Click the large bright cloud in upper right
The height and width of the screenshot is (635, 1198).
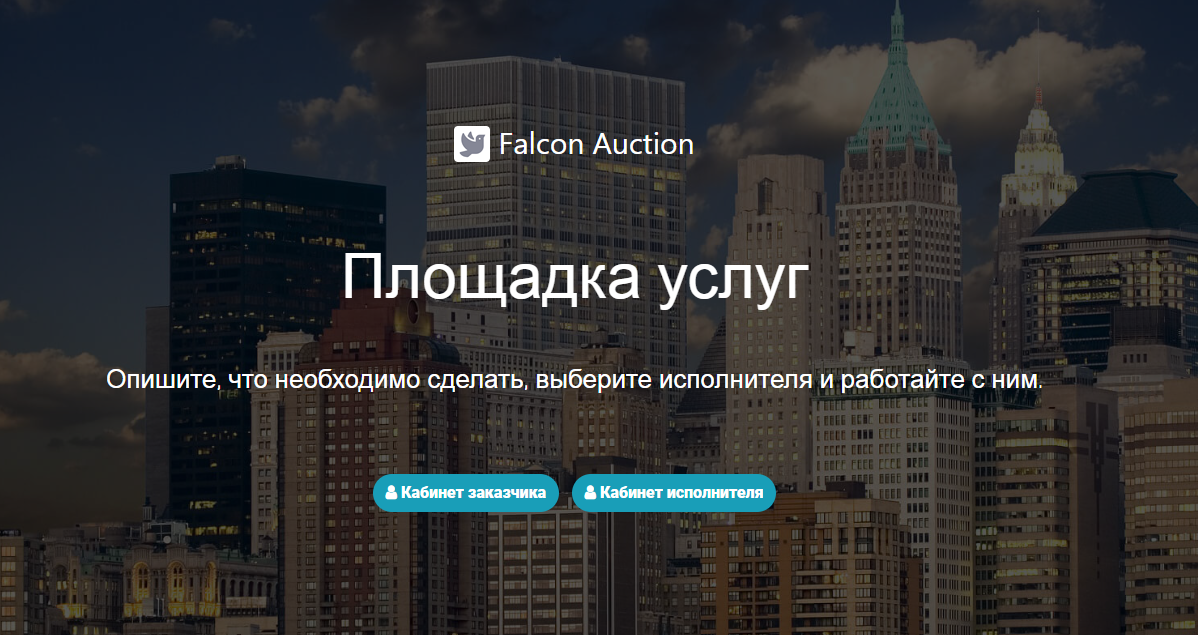point(947,84)
